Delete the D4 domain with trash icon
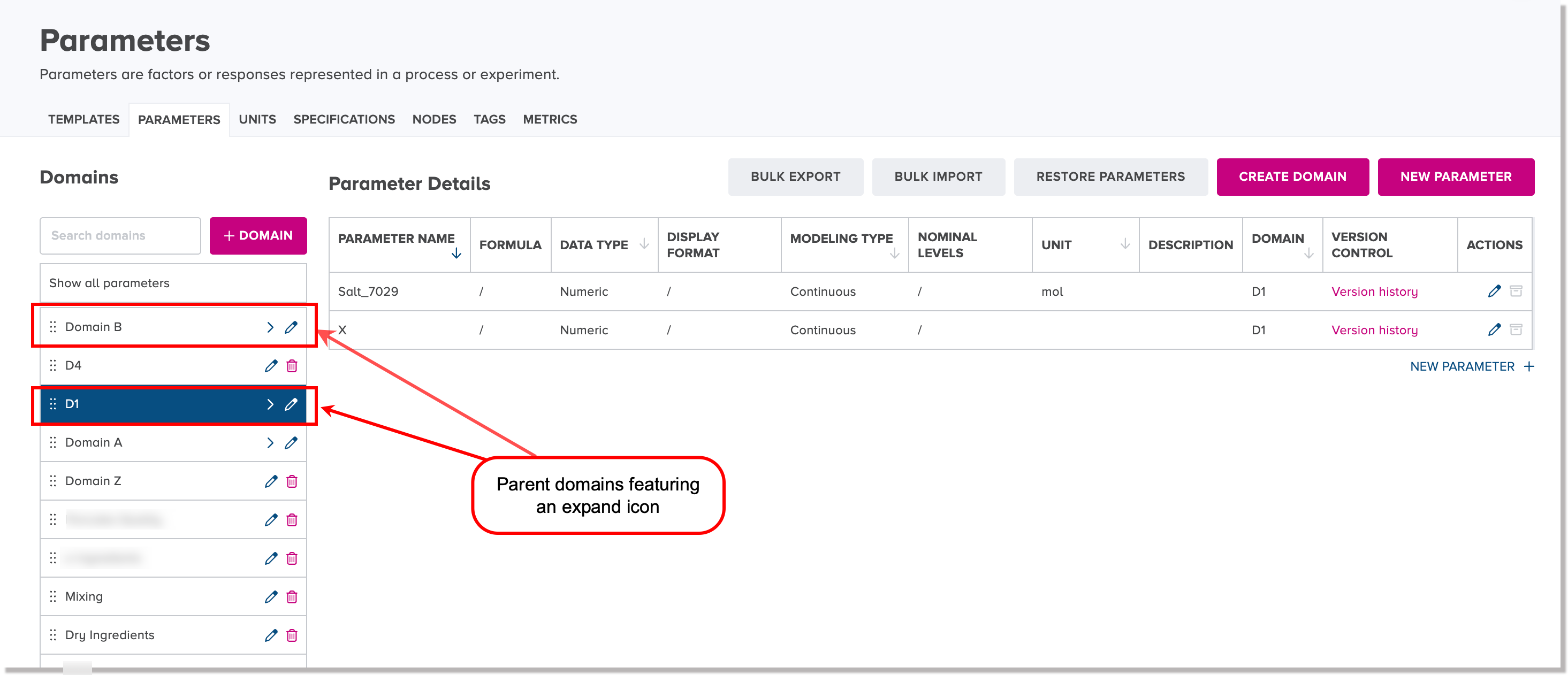The width and height of the screenshot is (1568, 675). tap(292, 365)
